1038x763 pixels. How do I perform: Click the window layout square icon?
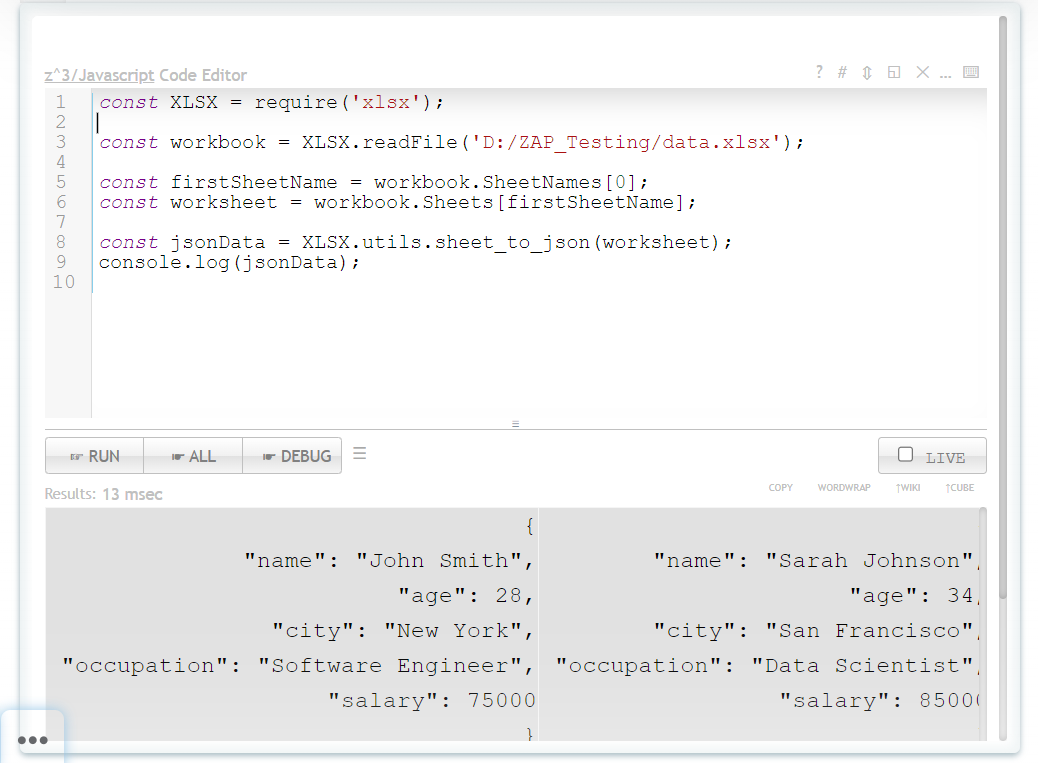(894, 72)
